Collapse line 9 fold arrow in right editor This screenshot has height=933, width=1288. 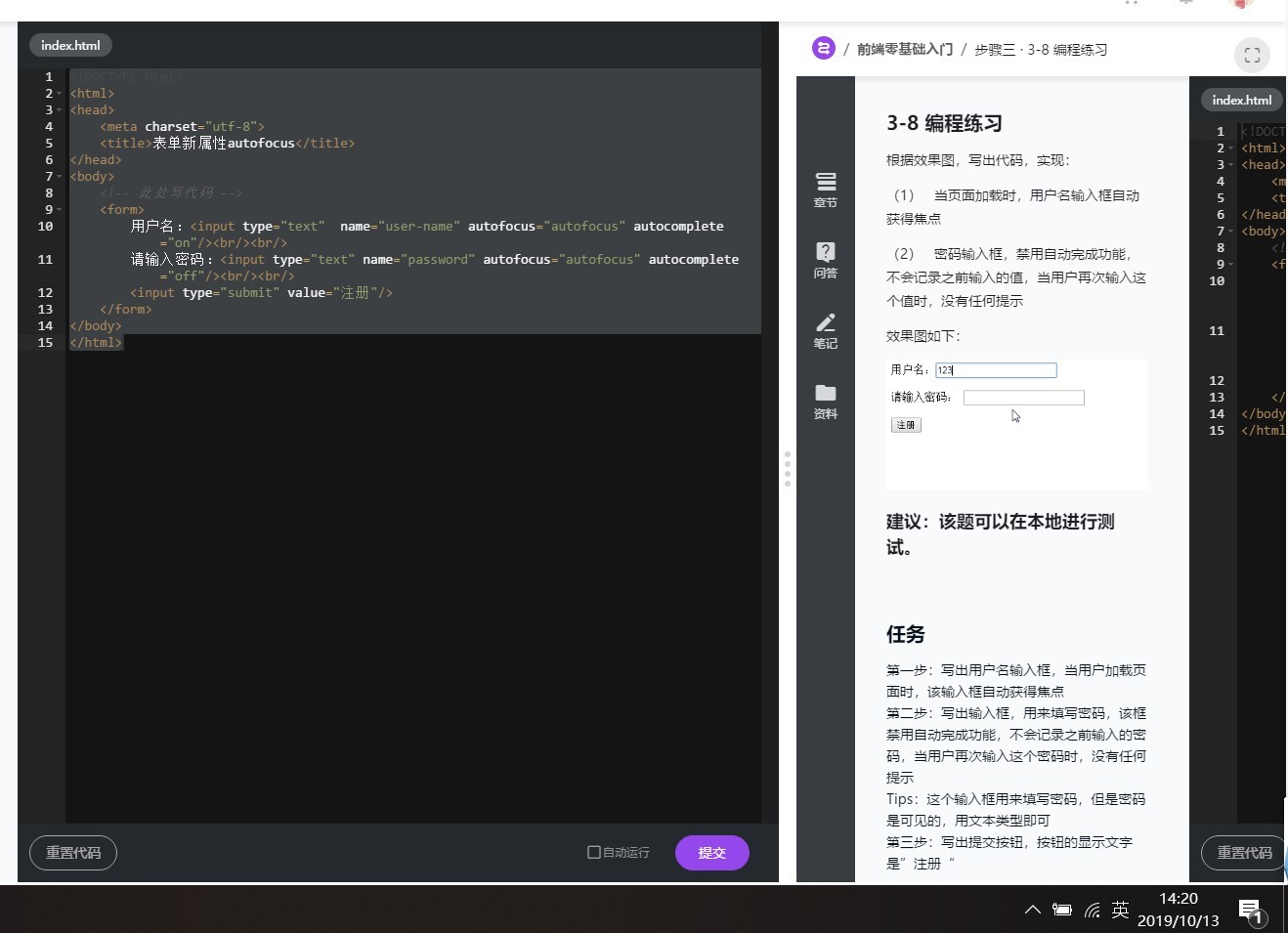(1231, 265)
